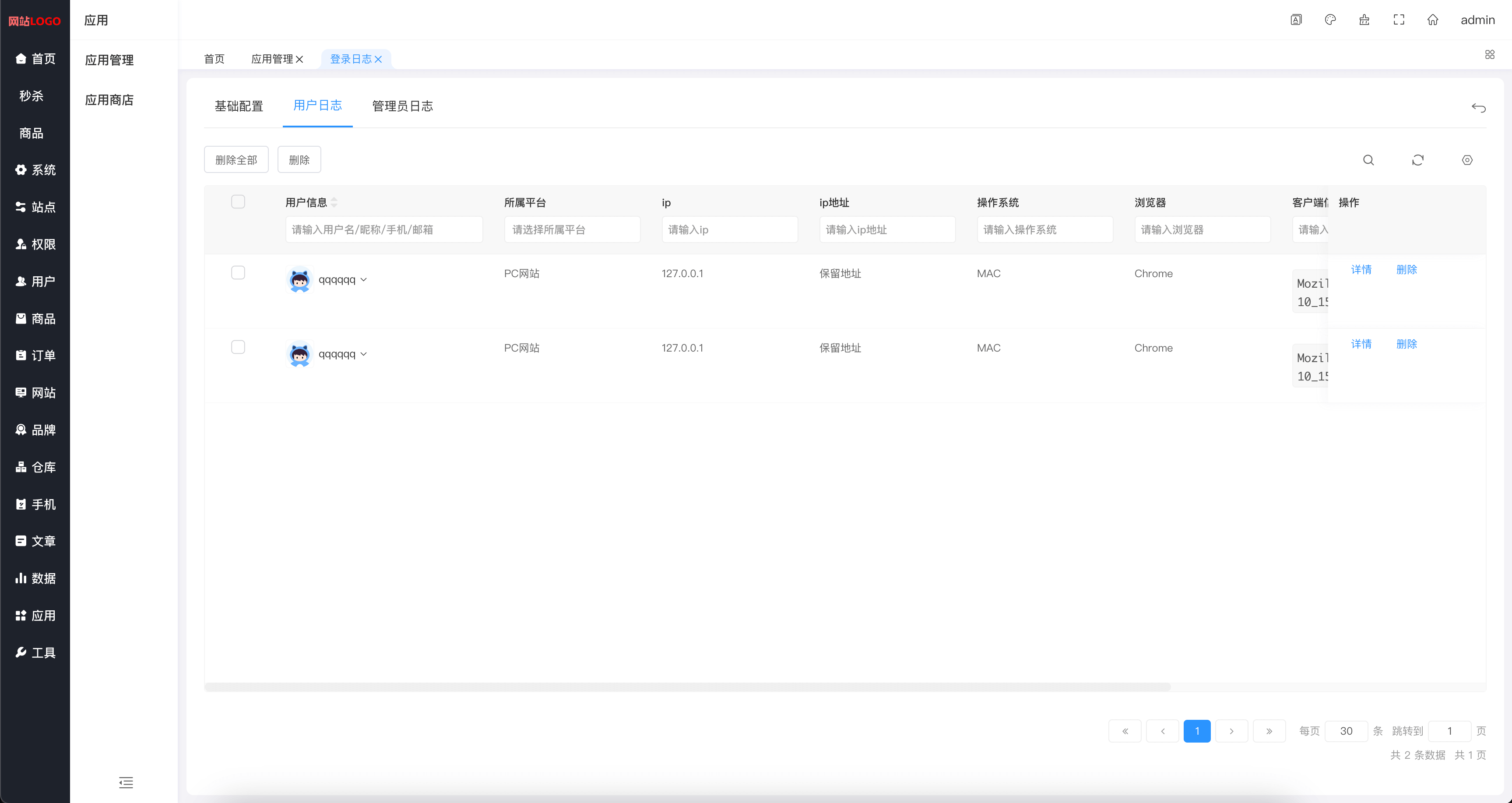
Task: Collapse the sidebar menu icon at bottom
Action: tap(126, 782)
